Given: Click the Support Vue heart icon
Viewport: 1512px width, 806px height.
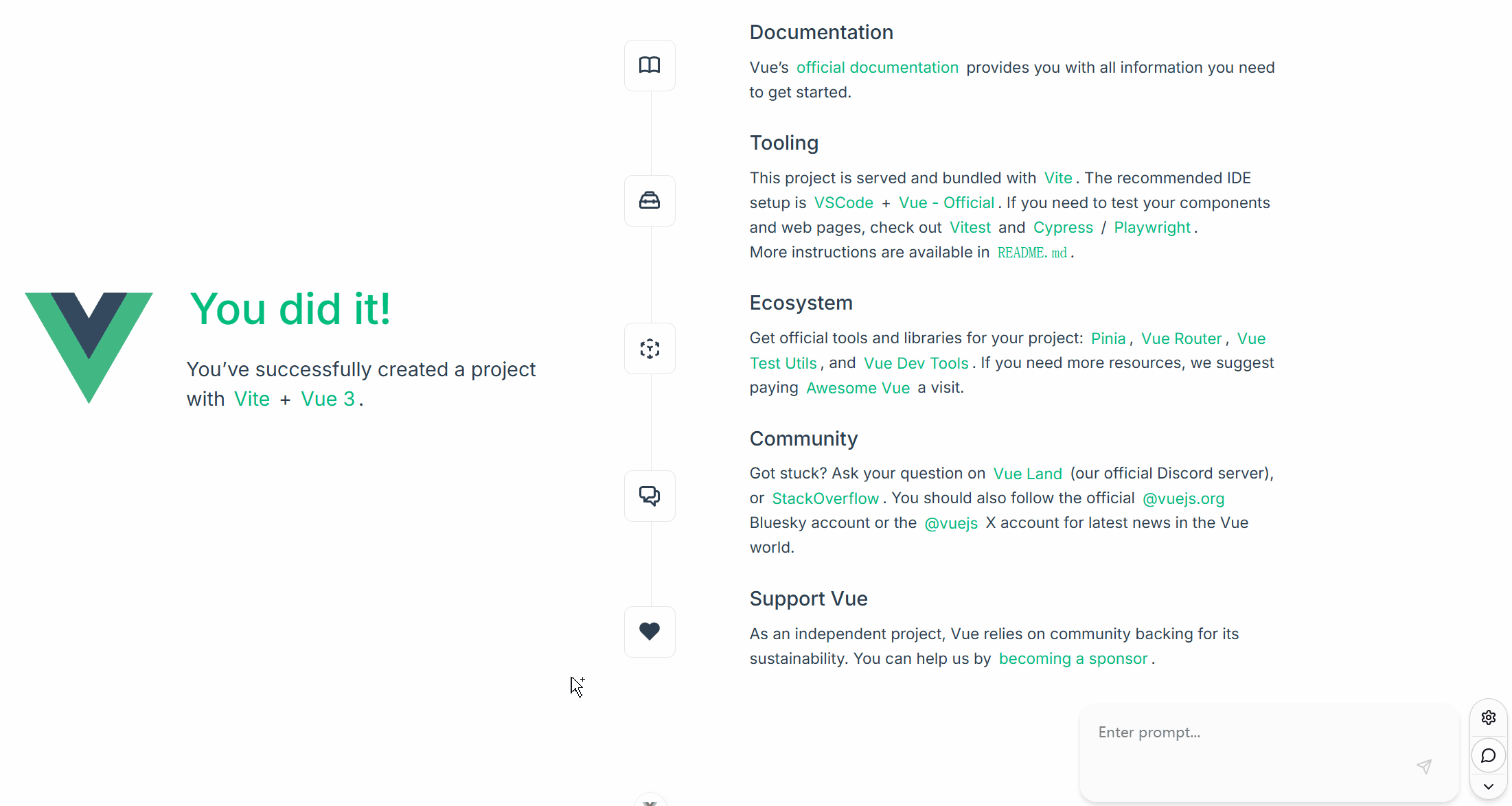Looking at the screenshot, I should (650, 632).
